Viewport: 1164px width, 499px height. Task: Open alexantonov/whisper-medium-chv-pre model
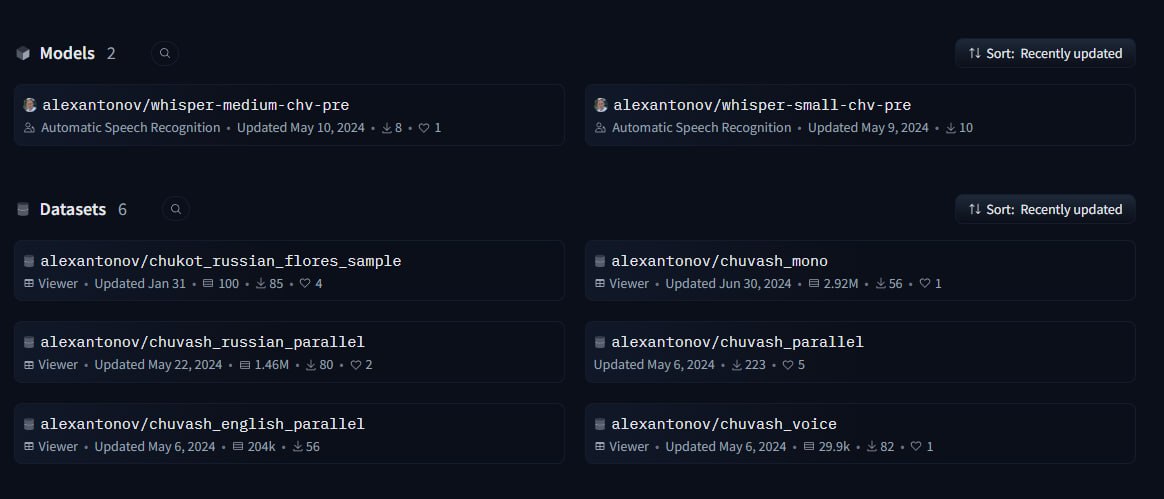[x=195, y=105]
